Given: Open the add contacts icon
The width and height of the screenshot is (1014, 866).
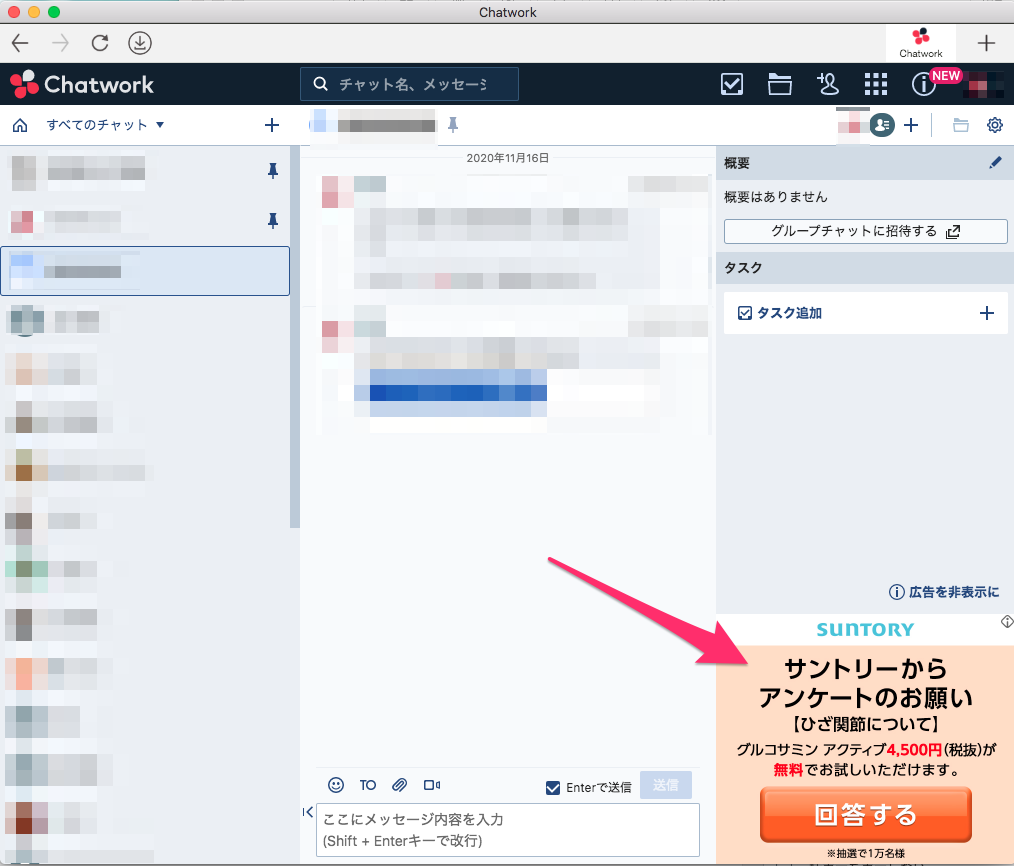Looking at the screenshot, I should click(x=828, y=84).
